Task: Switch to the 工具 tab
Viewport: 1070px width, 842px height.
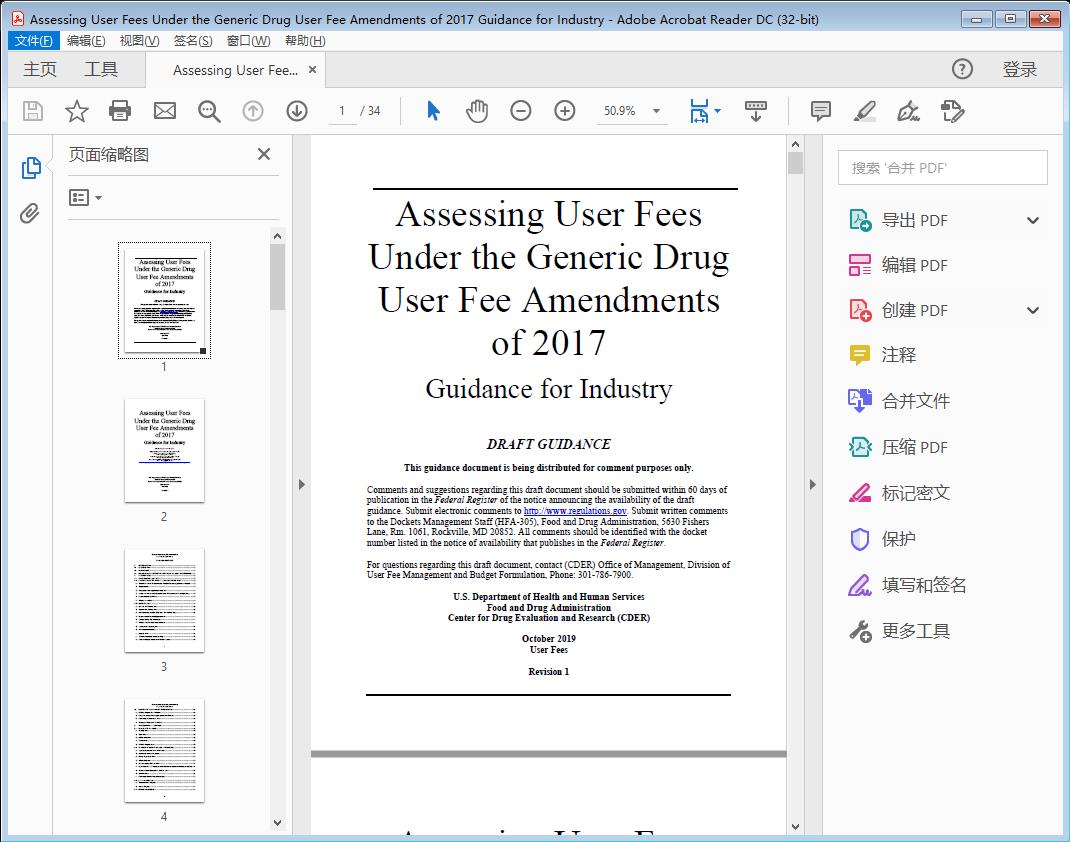Action: coord(100,69)
